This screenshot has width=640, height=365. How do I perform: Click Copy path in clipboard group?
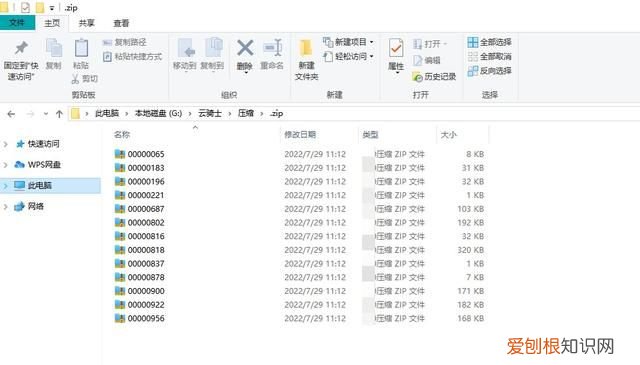coord(124,42)
